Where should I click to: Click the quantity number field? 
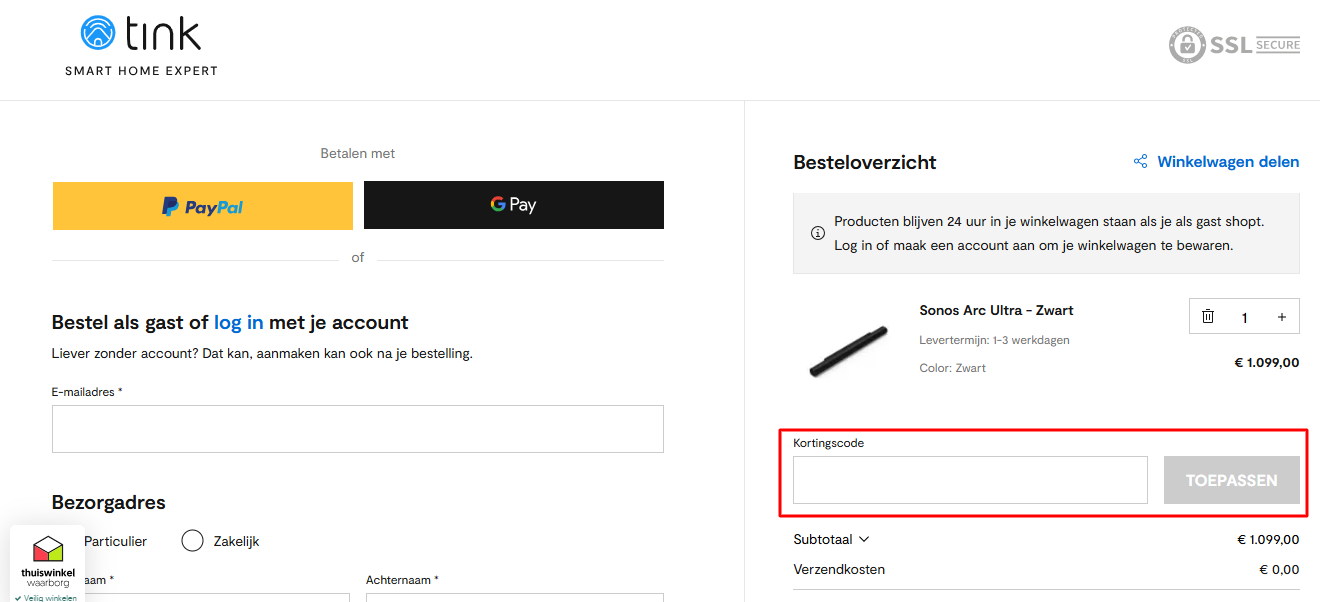click(1245, 317)
